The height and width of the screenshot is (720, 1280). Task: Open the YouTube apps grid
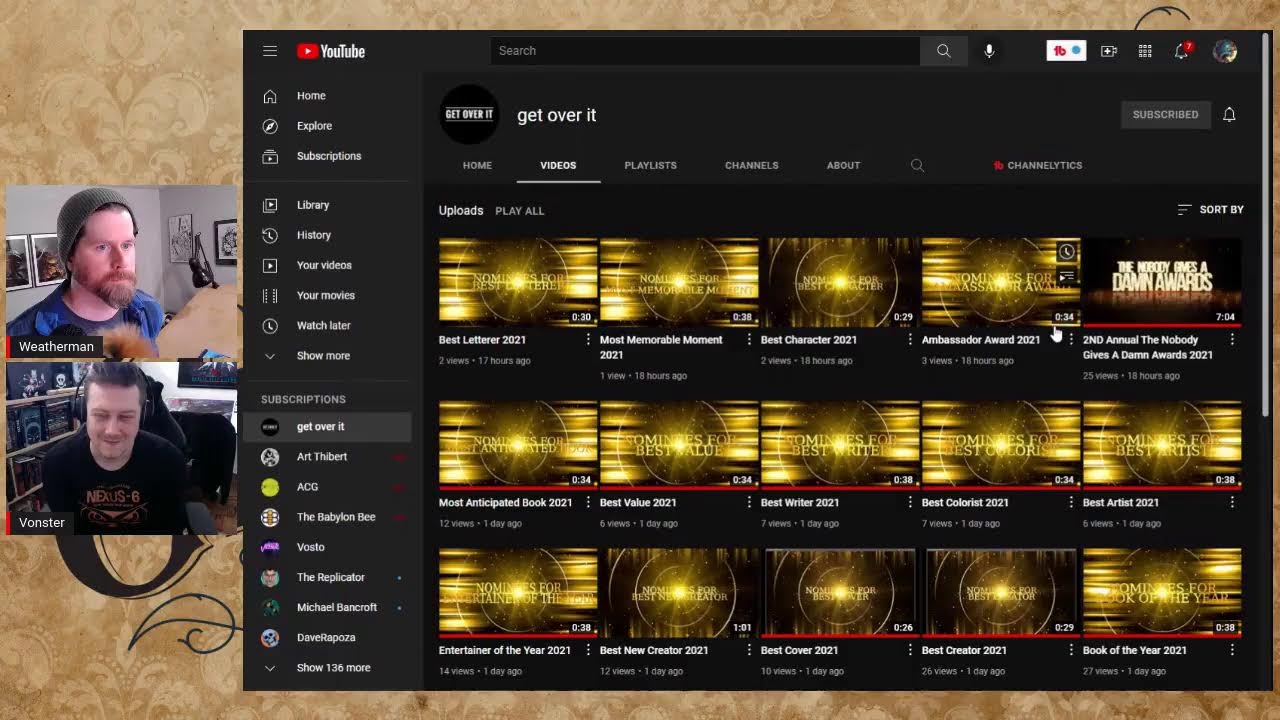[x=1145, y=51]
